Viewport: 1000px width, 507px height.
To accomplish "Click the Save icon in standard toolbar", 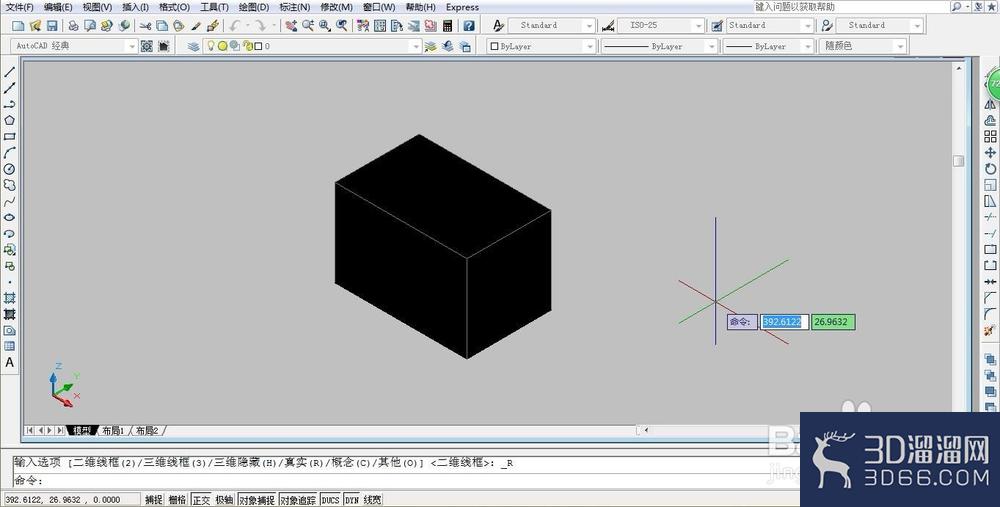I will coord(52,26).
